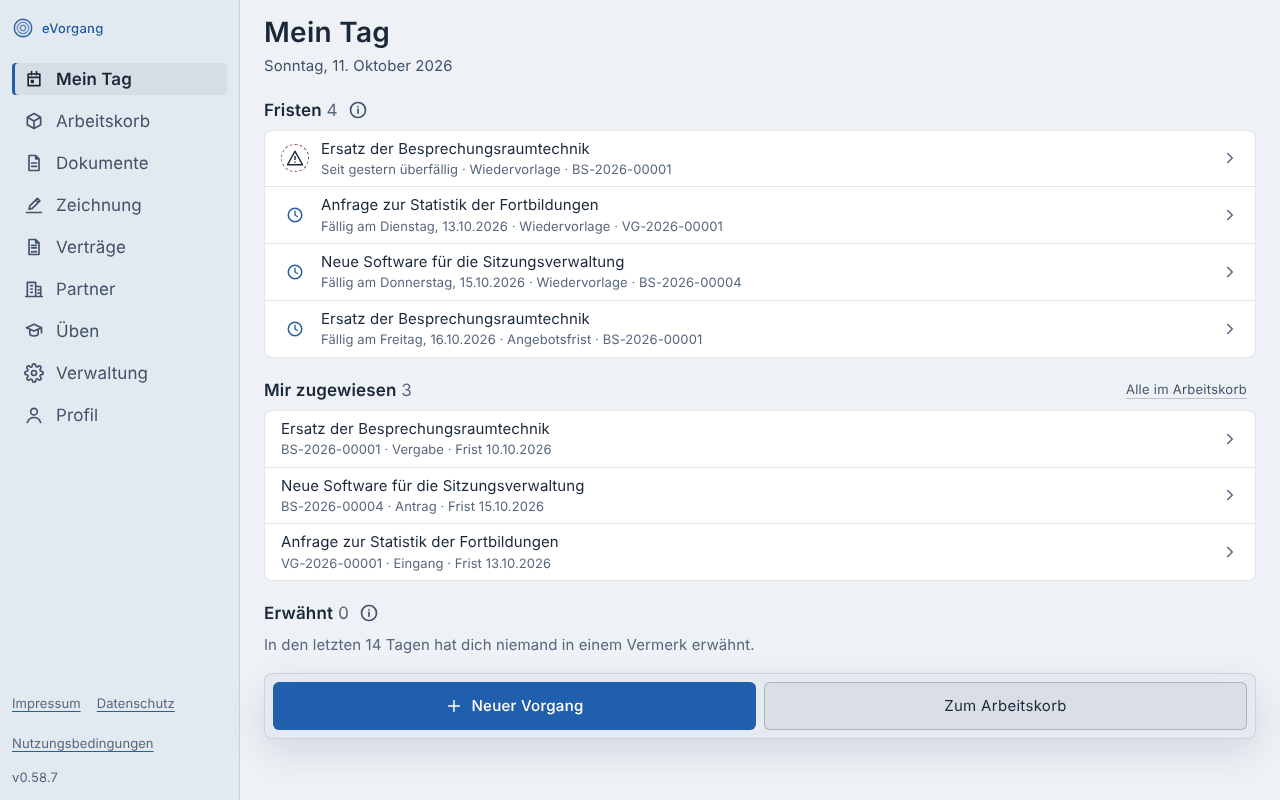Create a new case with Neuer Vorgang
Viewport: 1280px width, 800px height.
click(514, 706)
